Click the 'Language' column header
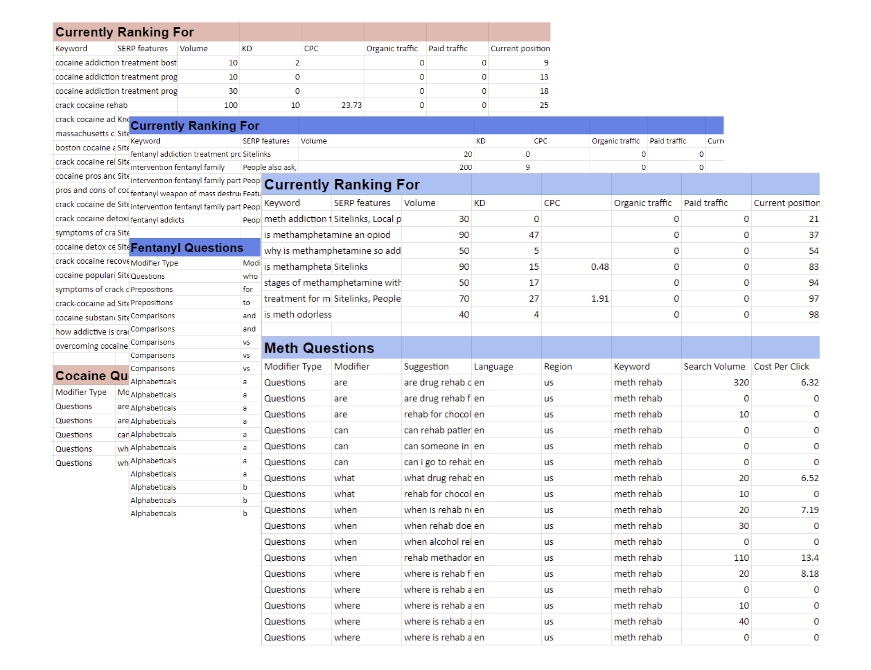This screenshot has width=871, height=670. (493, 367)
